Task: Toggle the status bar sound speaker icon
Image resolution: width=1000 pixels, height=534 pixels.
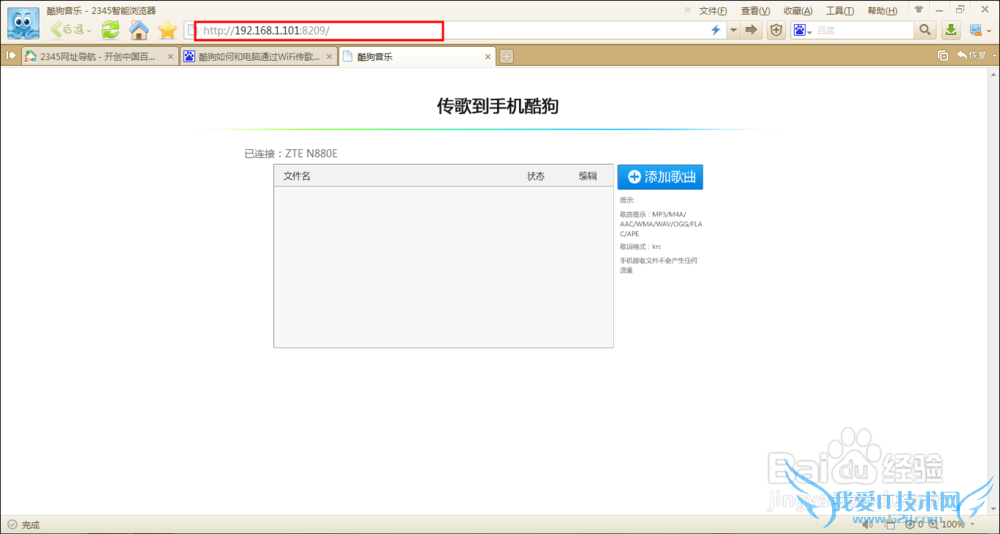Action: 868,524
